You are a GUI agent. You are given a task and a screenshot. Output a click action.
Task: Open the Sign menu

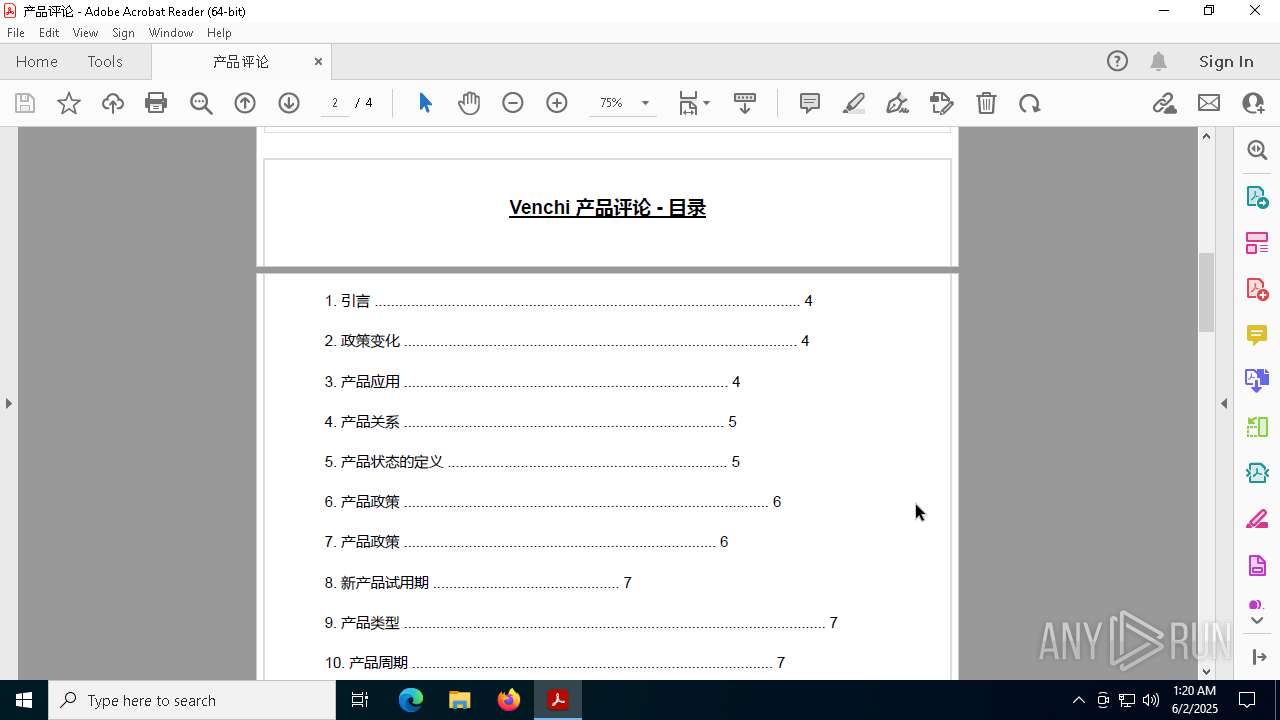coord(123,33)
